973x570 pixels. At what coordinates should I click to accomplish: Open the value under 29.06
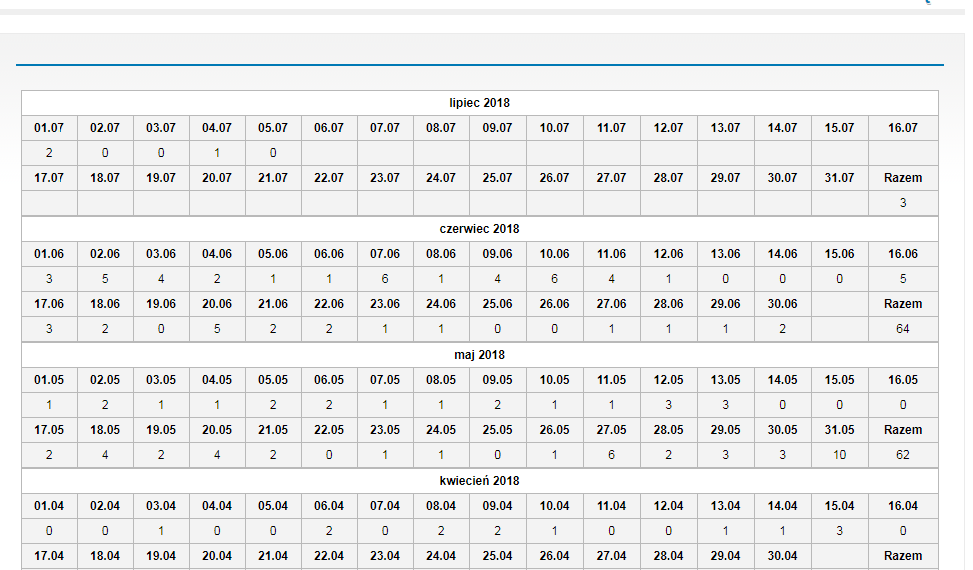726,329
